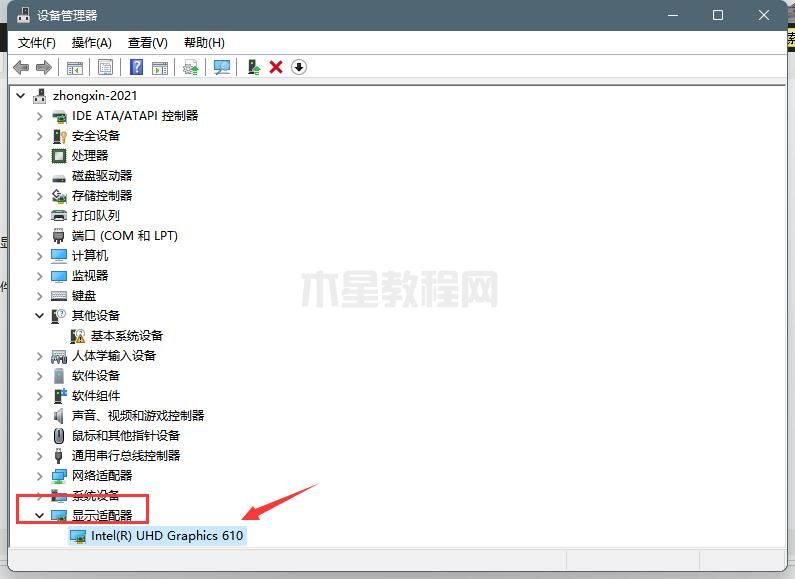Select the 软件组件 category
The width and height of the screenshot is (795, 579).
click(96, 395)
